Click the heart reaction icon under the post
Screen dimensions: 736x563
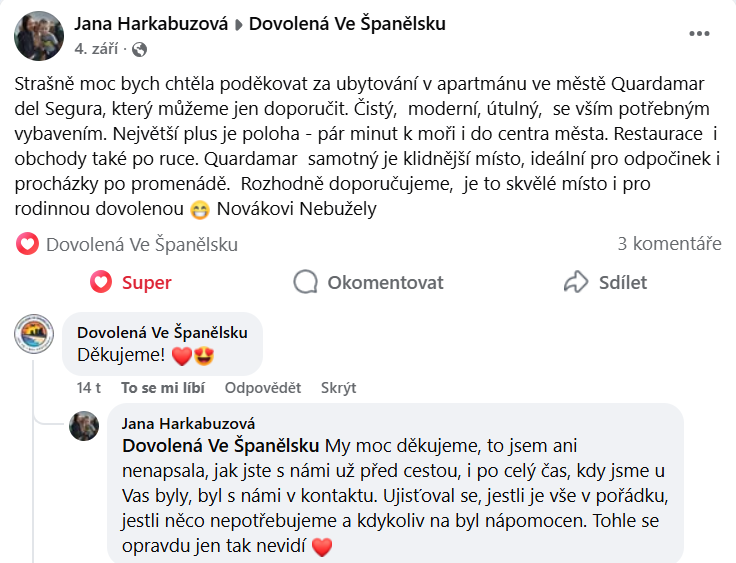point(28,243)
